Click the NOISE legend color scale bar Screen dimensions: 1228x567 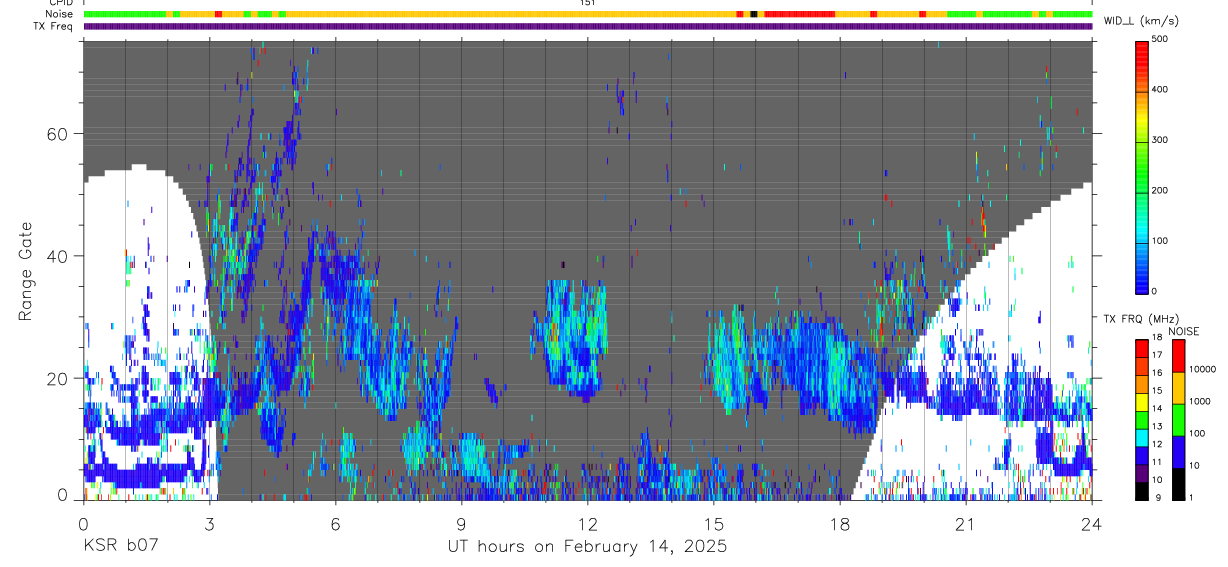click(1179, 419)
